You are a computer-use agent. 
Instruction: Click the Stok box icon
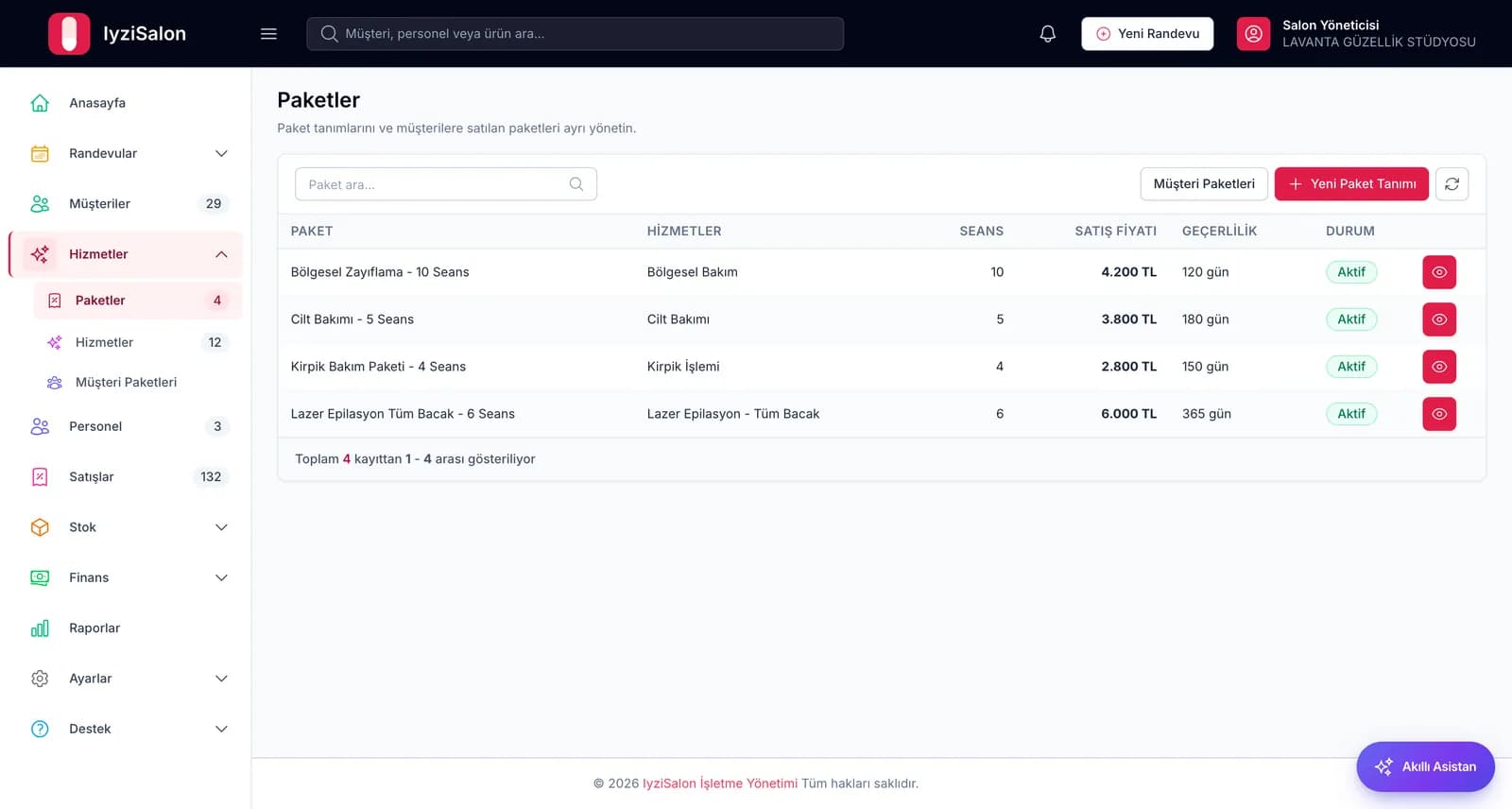click(x=40, y=527)
